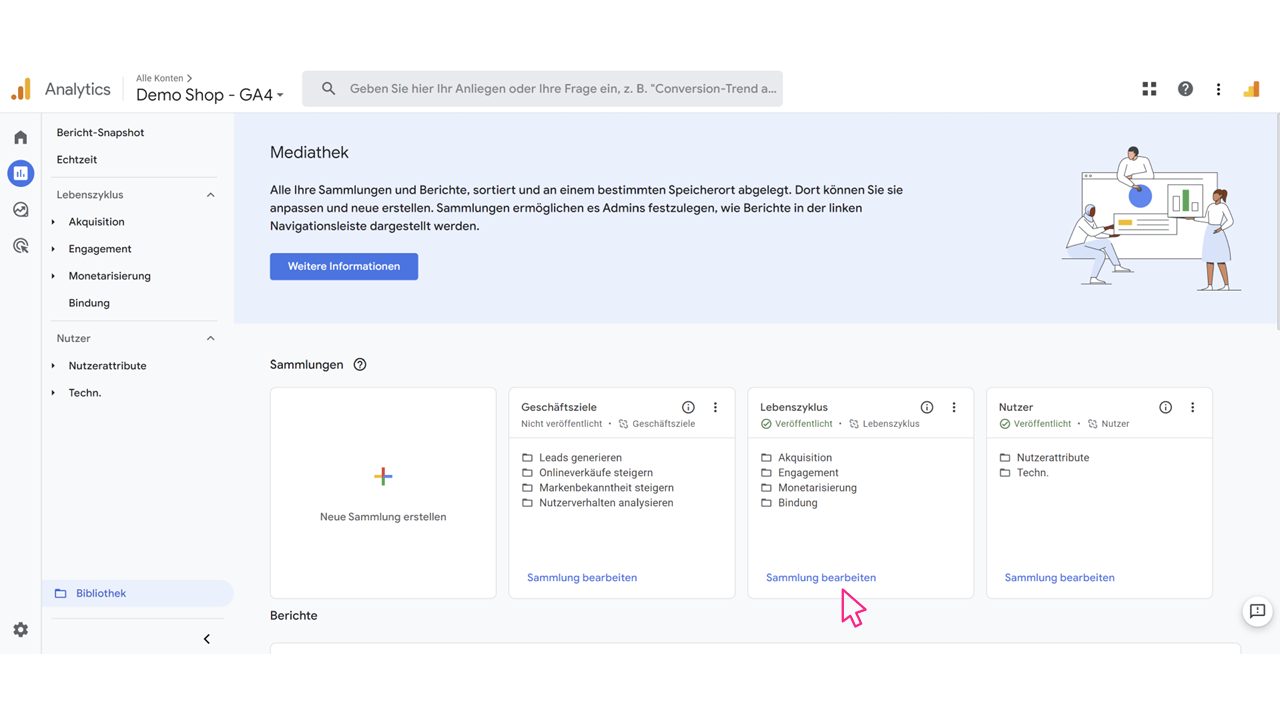1280x720 pixels.
Task: Click Nutzerverhalten analysieren entry
Action: pyautogui.click(x=606, y=503)
